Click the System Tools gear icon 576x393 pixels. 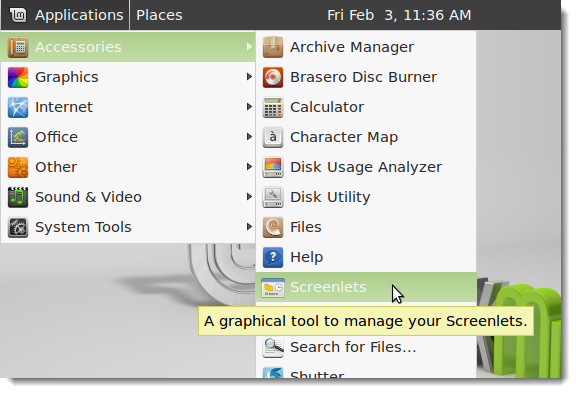tap(18, 227)
